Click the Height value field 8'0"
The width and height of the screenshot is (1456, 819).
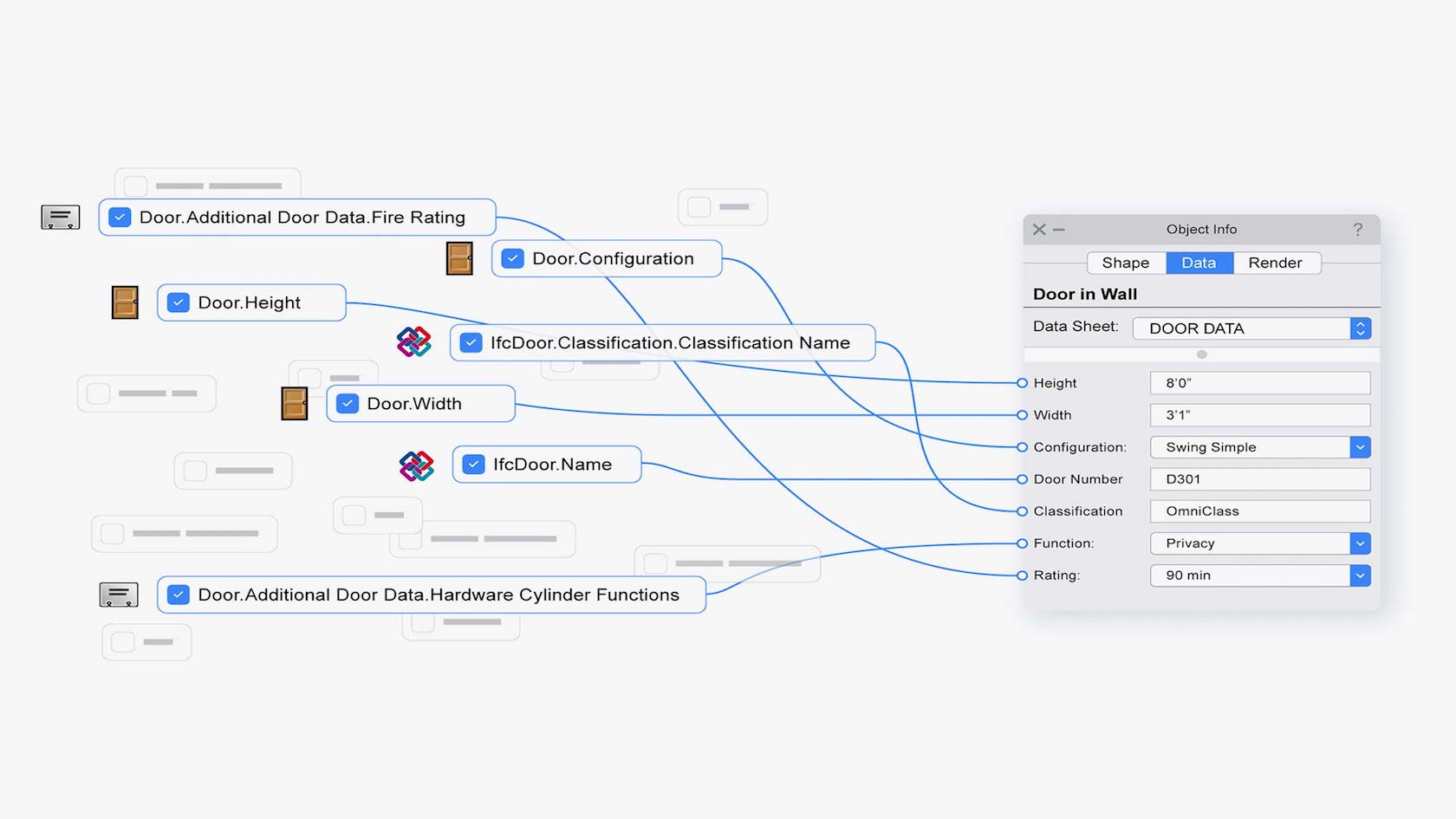tap(1260, 383)
